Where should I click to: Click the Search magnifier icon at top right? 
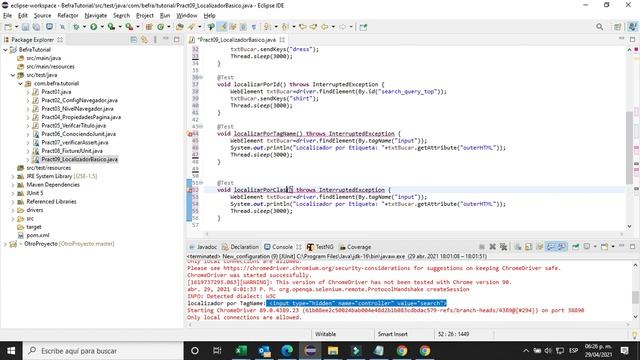pos(599,27)
